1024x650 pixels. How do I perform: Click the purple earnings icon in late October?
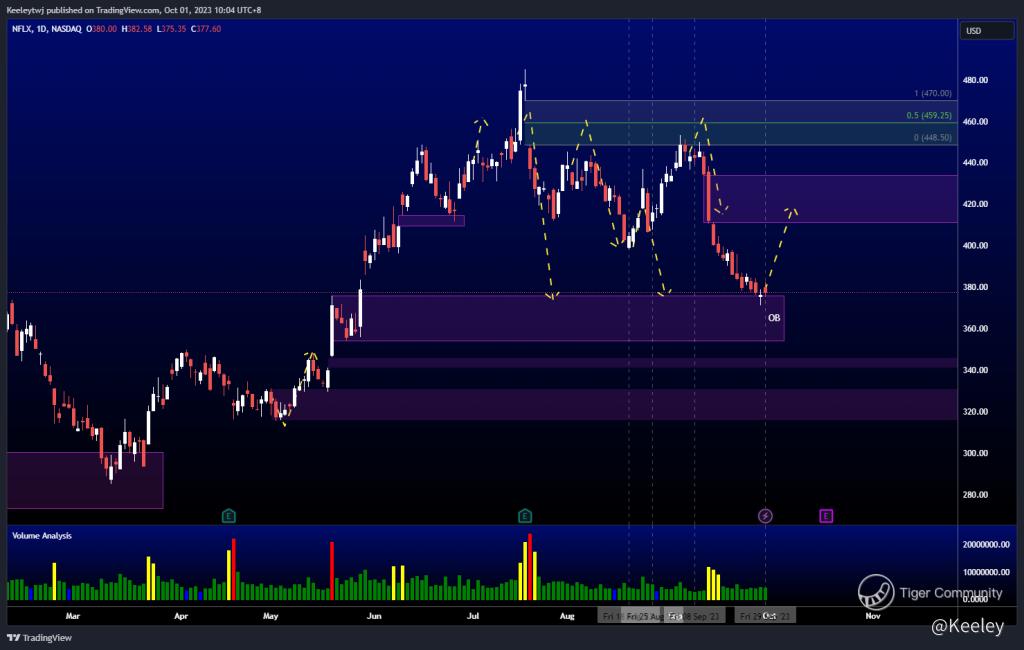tap(826, 516)
